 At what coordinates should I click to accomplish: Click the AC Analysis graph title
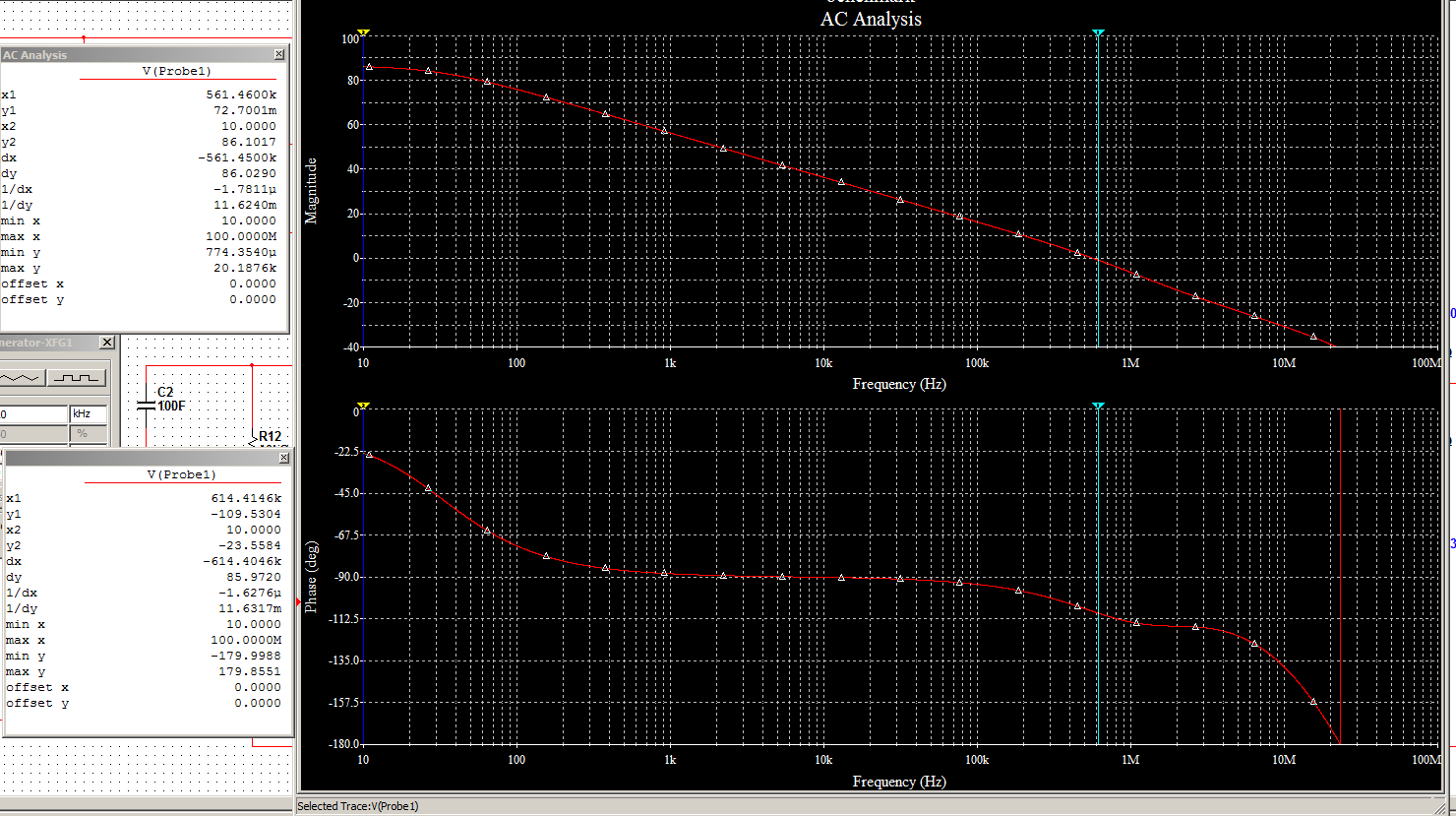871,19
